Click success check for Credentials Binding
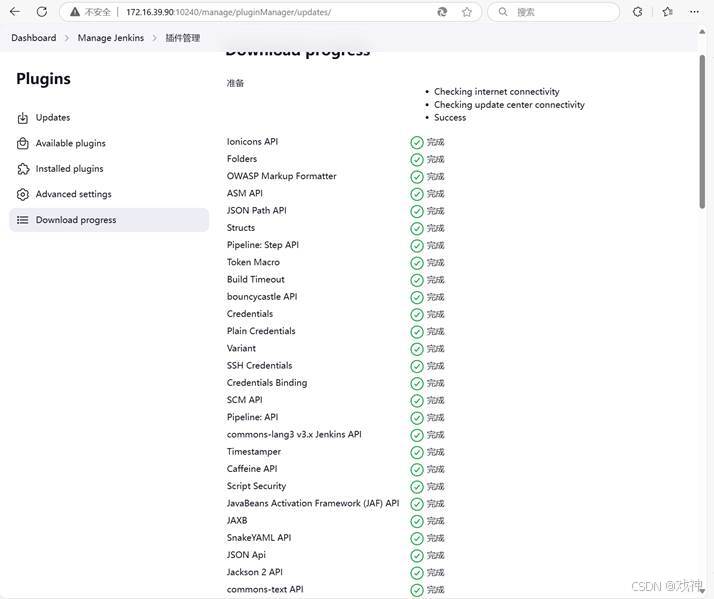The width and height of the screenshot is (714, 599). pyautogui.click(x=417, y=384)
